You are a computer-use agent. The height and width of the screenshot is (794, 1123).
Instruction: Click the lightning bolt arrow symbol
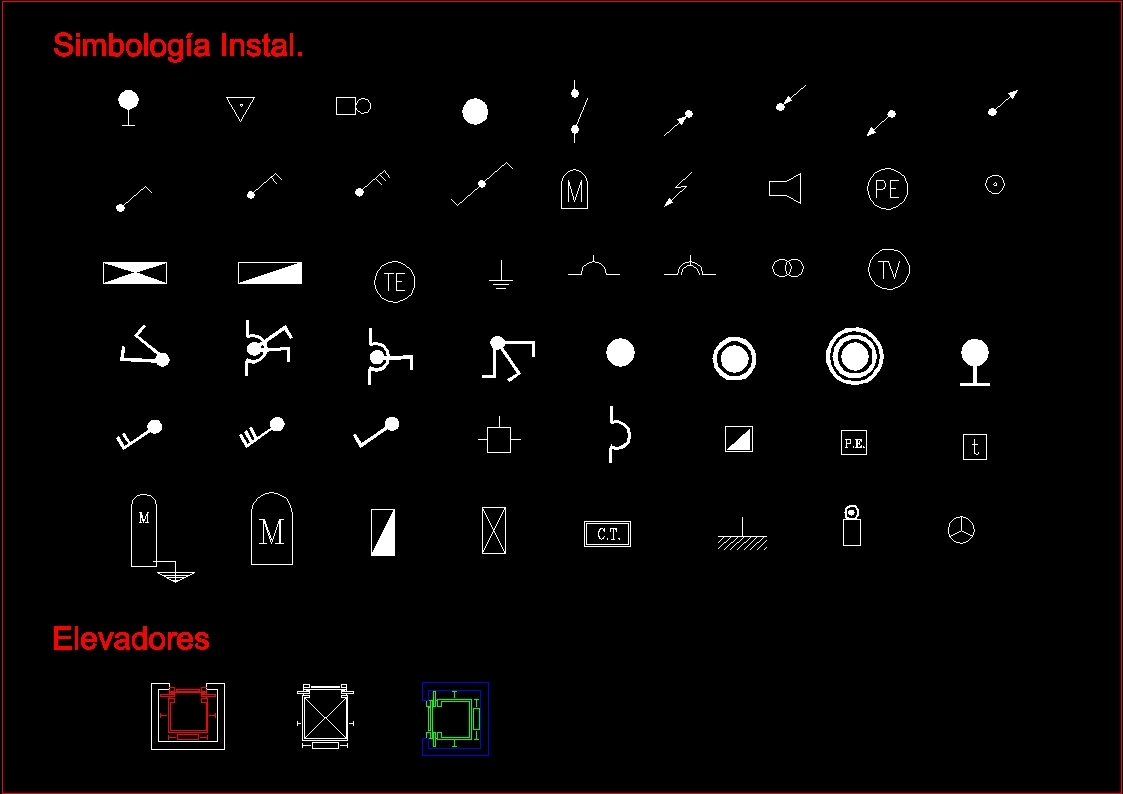(678, 189)
